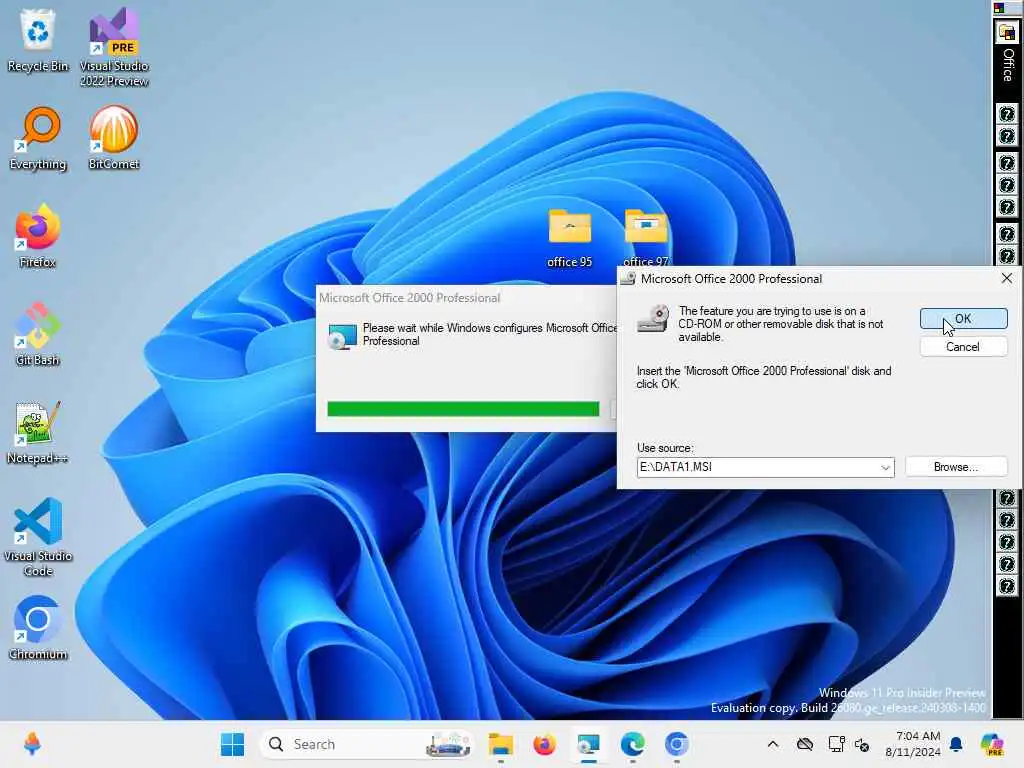Select the office 95 folder
The height and width of the screenshot is (768, 1024).
569,238
